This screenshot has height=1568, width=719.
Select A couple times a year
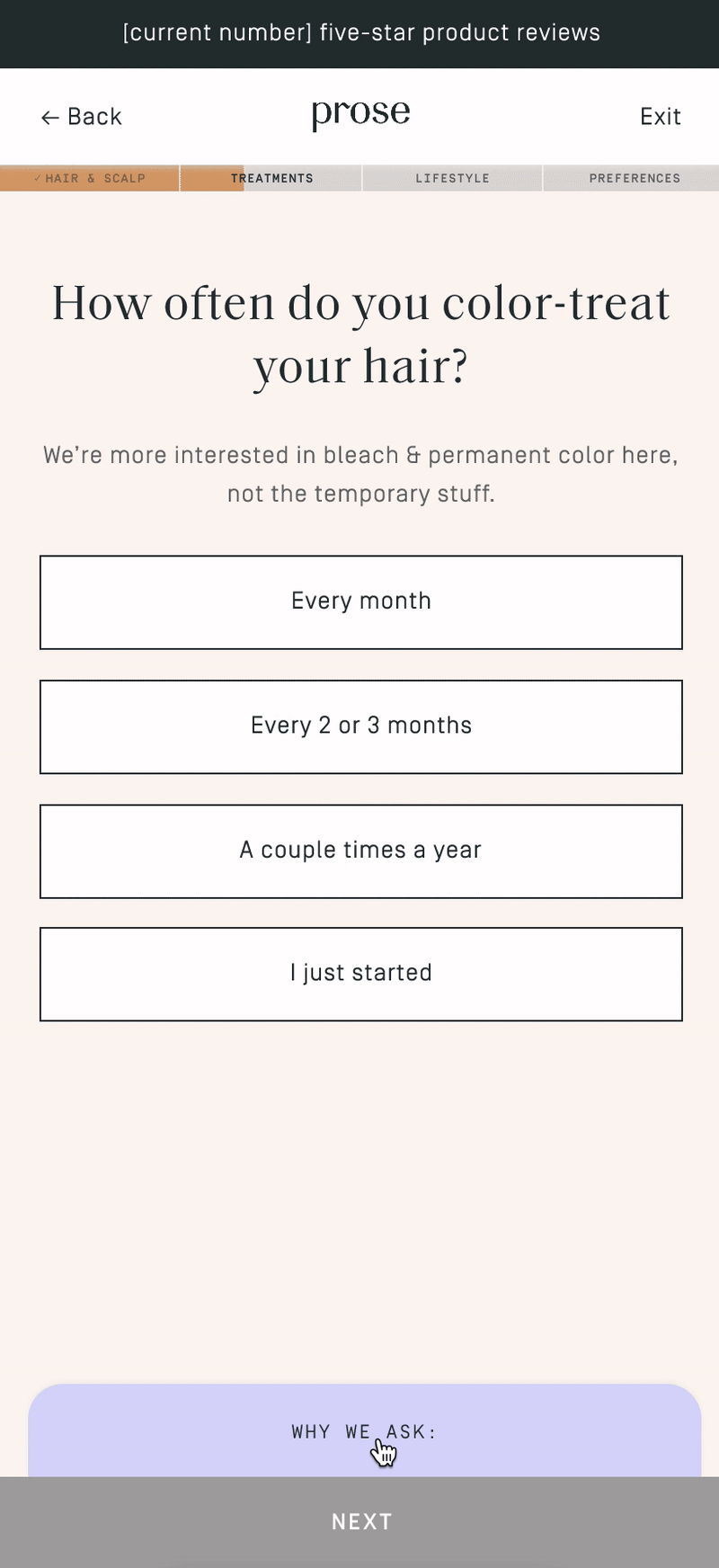point(361,851)
